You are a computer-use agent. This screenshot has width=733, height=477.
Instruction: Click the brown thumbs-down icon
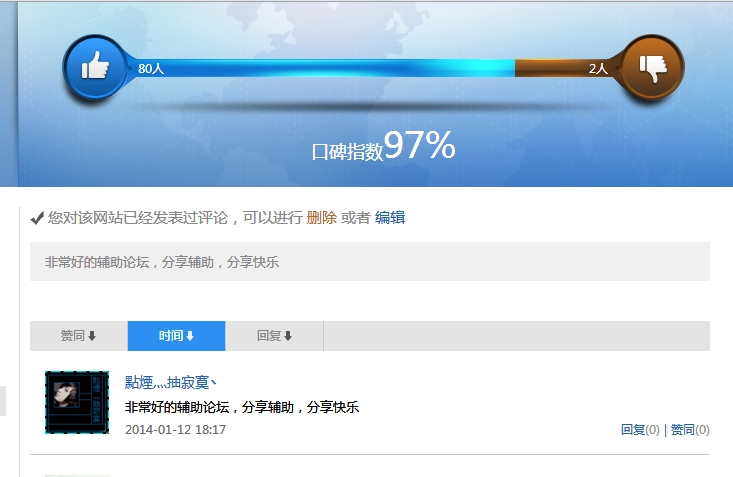coord(653,66)
